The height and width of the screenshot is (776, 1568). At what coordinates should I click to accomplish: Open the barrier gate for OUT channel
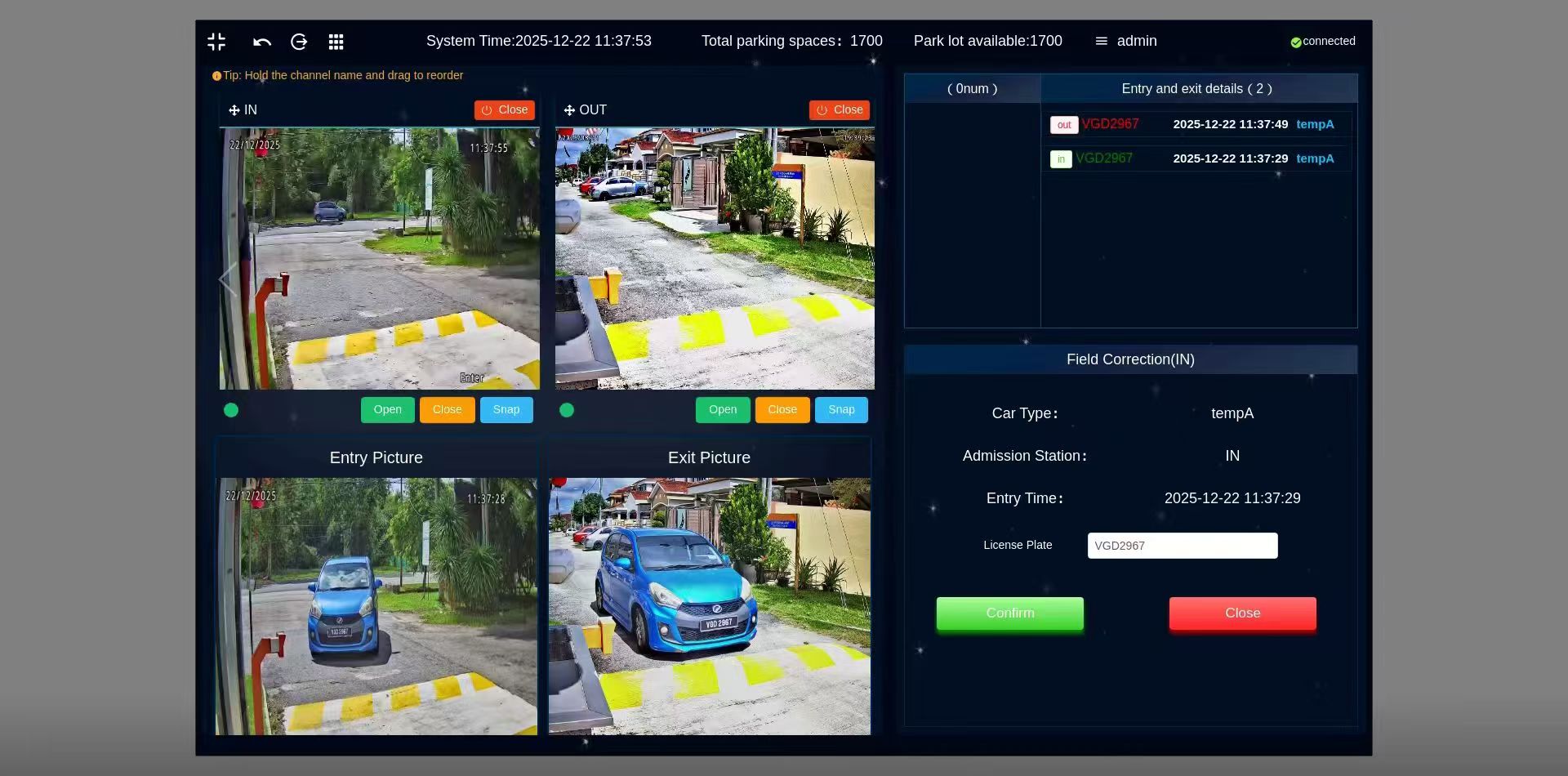pyautogui.click(x=723, y=410)
